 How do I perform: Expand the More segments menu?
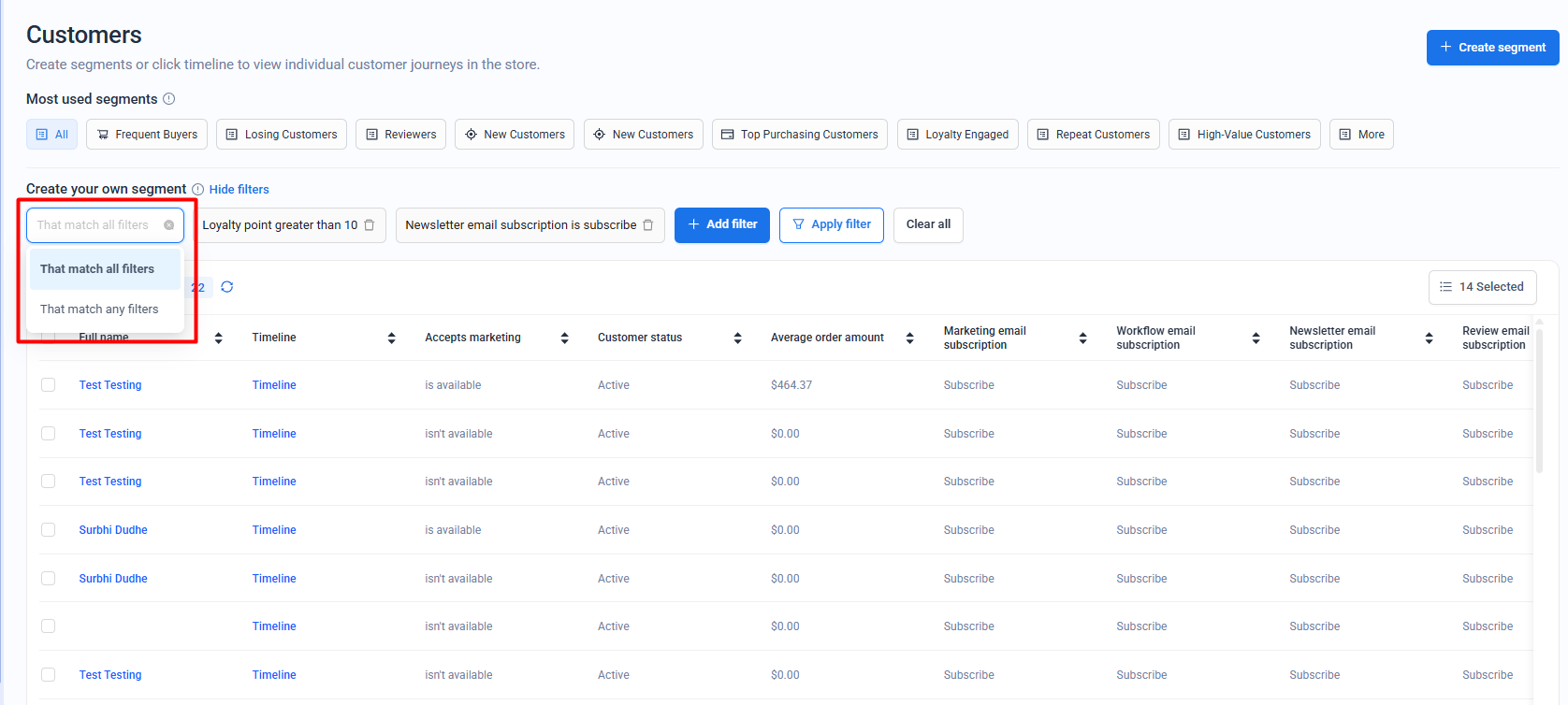click(x=1361, y=135)
